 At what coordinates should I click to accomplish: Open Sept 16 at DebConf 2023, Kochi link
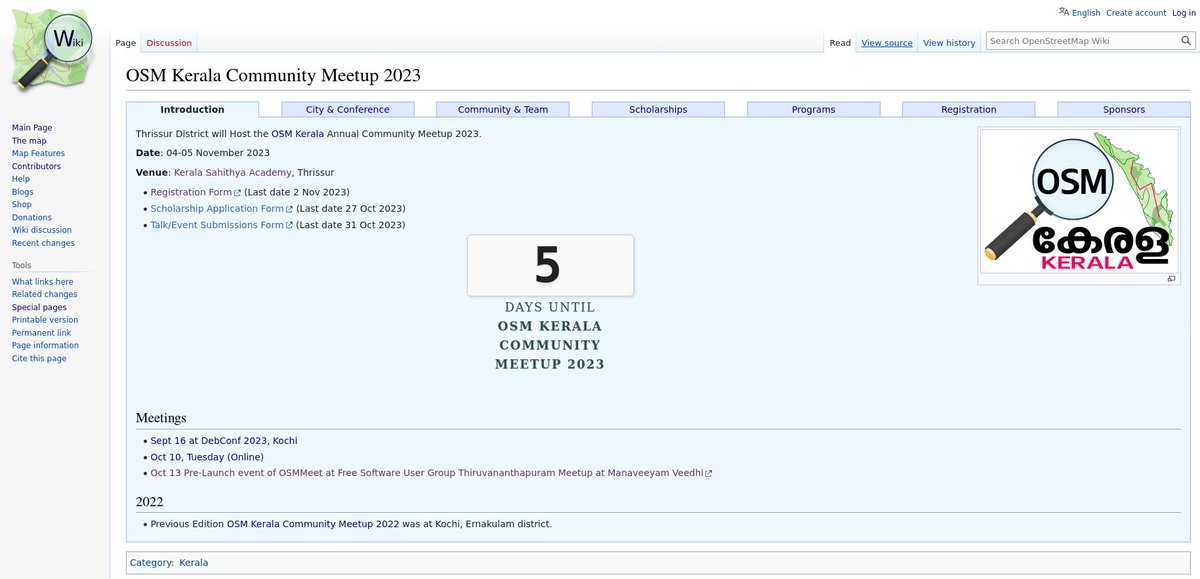(x=224, y=441)
